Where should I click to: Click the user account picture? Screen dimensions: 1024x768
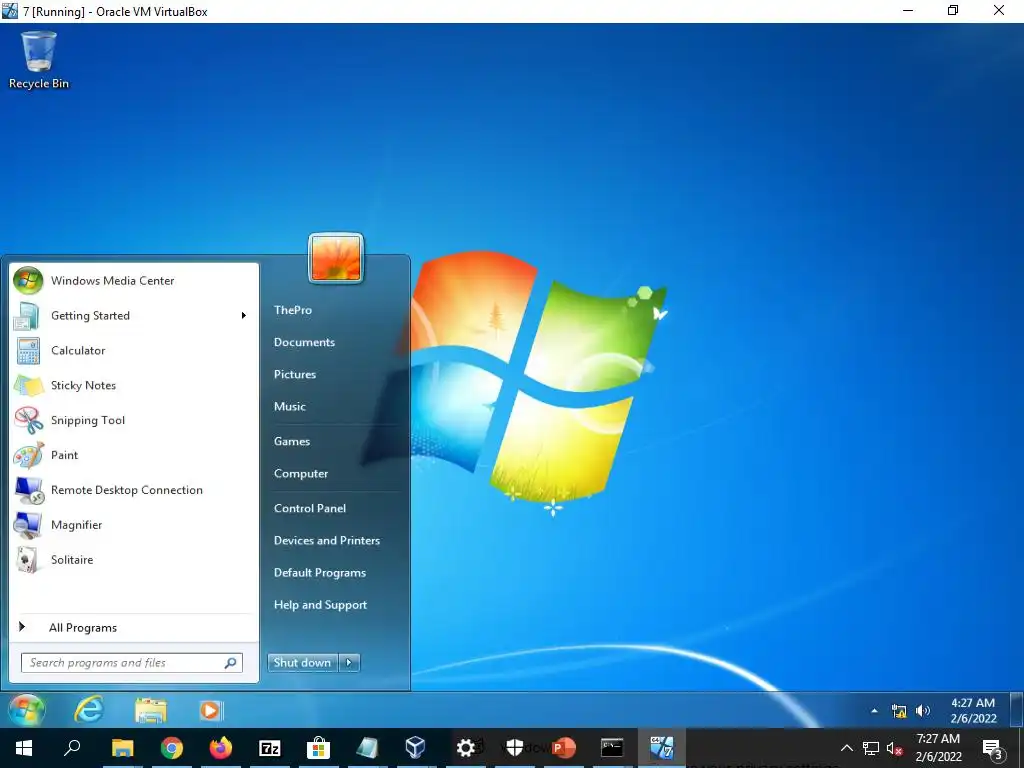[x=336, y=259]
